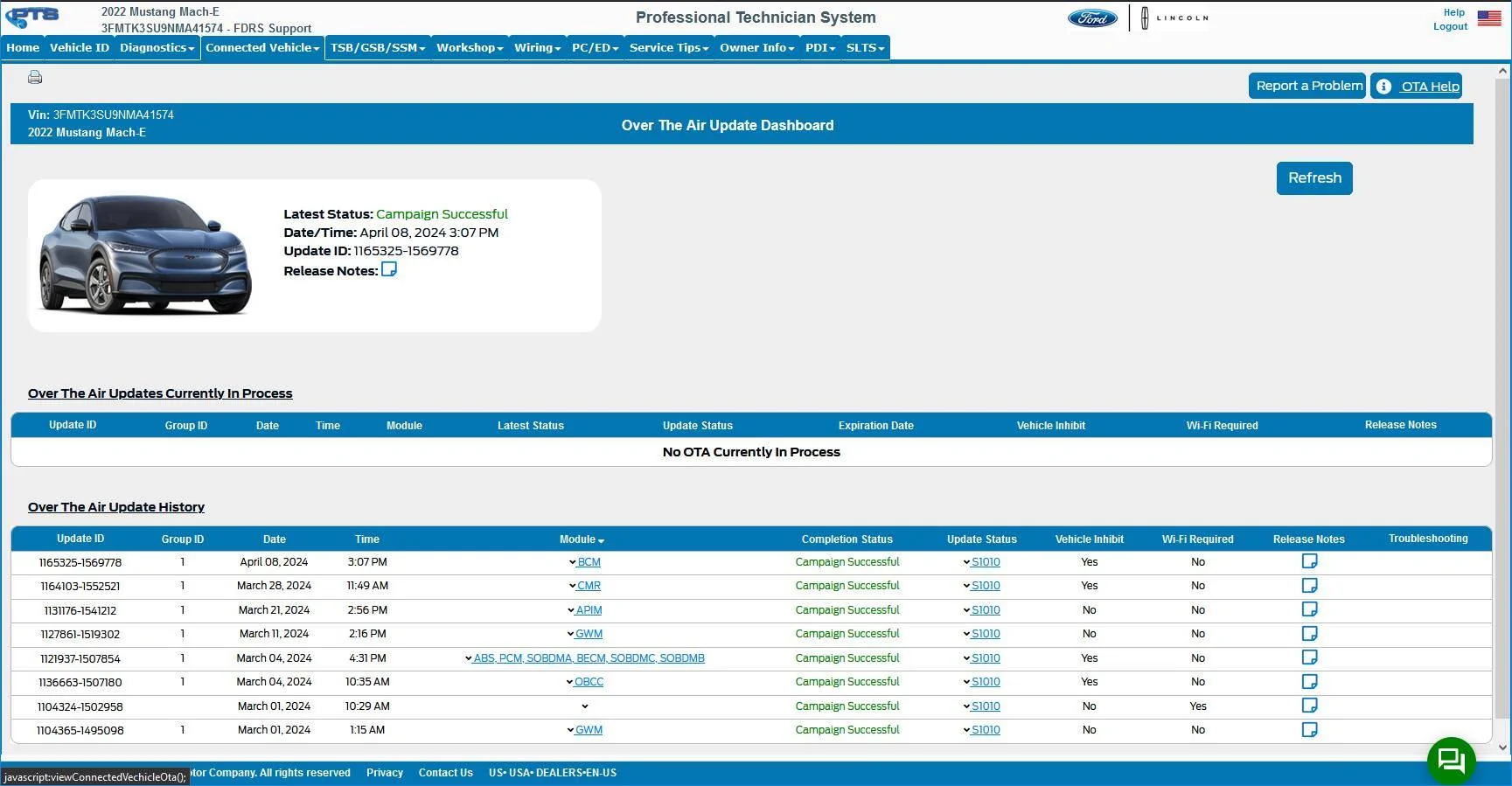Open the Diagnostics dropdown menu
This screenshot has height=786, width=1512.
point(157,48)
